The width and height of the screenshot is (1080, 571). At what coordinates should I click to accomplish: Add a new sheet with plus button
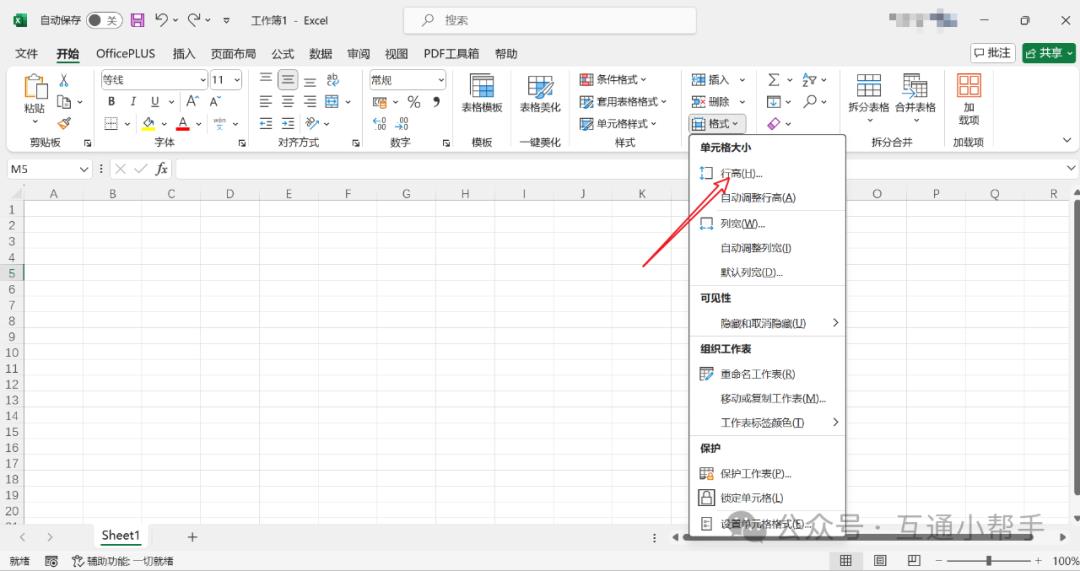(x=192, y=537)
